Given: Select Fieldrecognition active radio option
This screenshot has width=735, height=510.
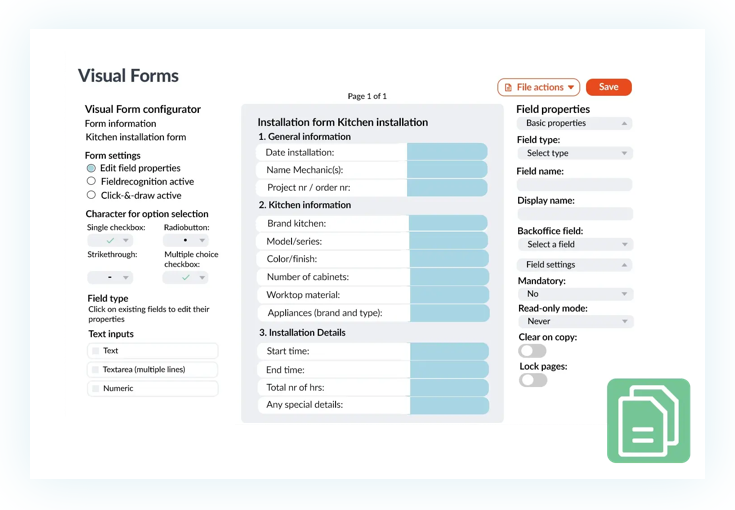Looking at the screenshot, I should (91, 182).
